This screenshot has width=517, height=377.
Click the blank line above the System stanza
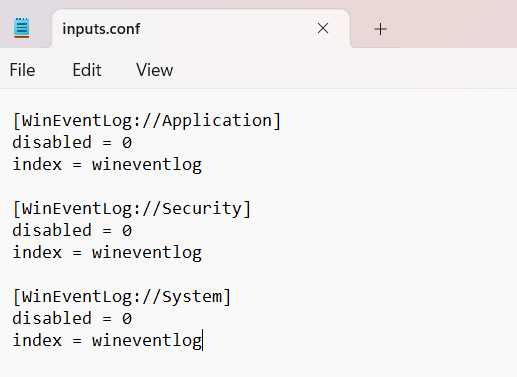258,274
